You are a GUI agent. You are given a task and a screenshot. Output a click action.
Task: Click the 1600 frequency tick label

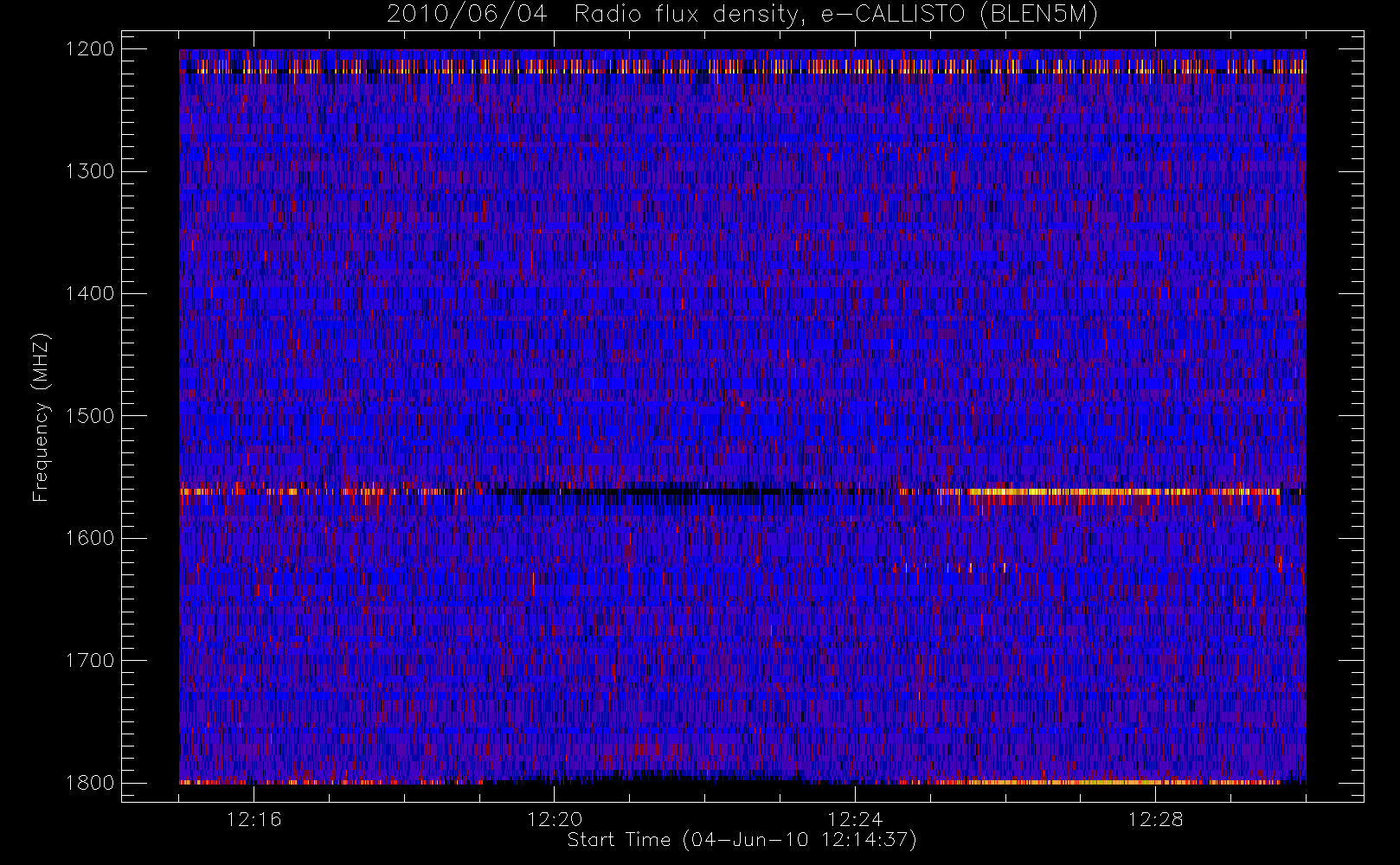pos(90,538)
